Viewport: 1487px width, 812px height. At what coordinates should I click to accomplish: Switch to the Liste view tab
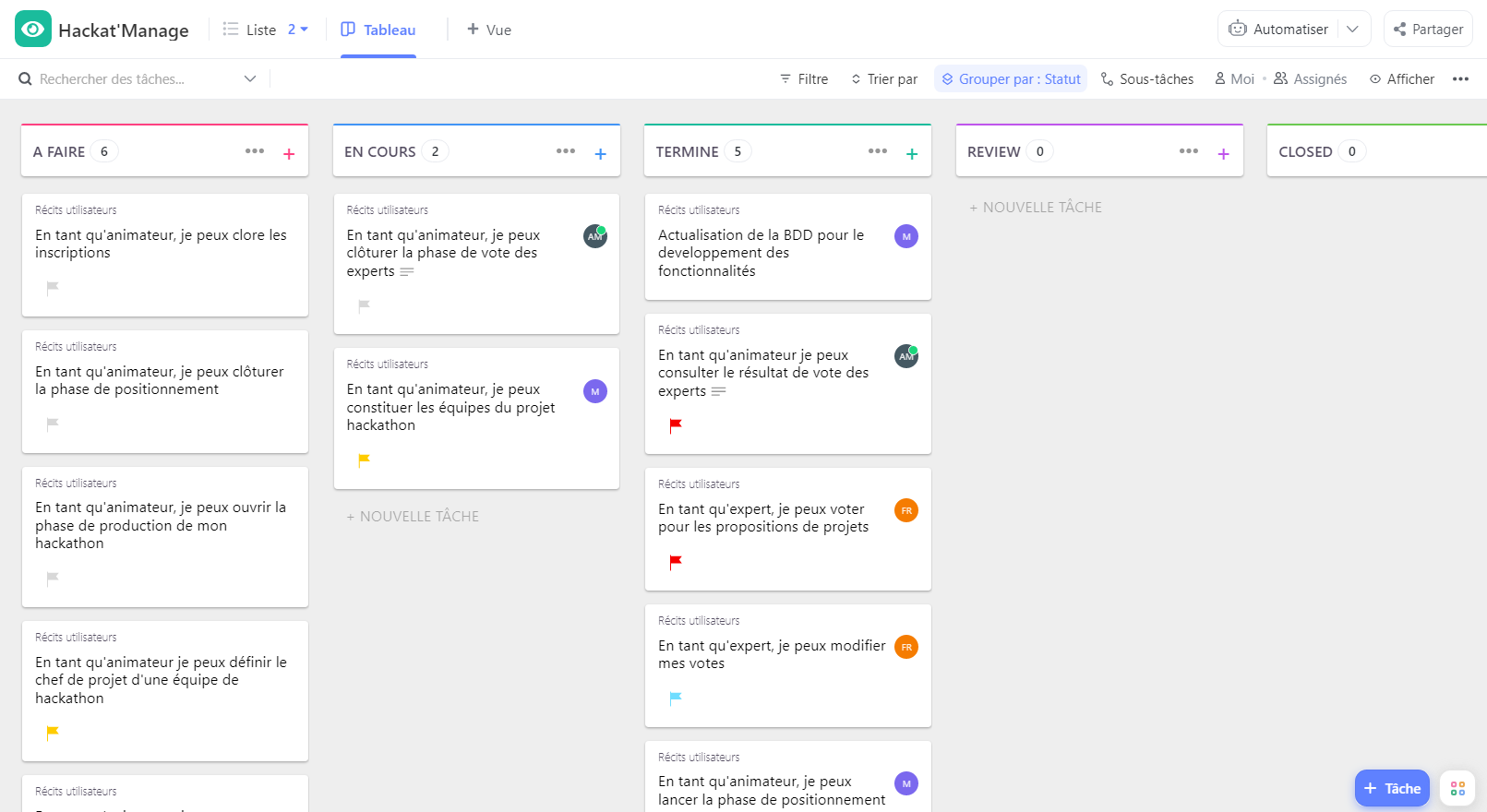click(250, 30)
